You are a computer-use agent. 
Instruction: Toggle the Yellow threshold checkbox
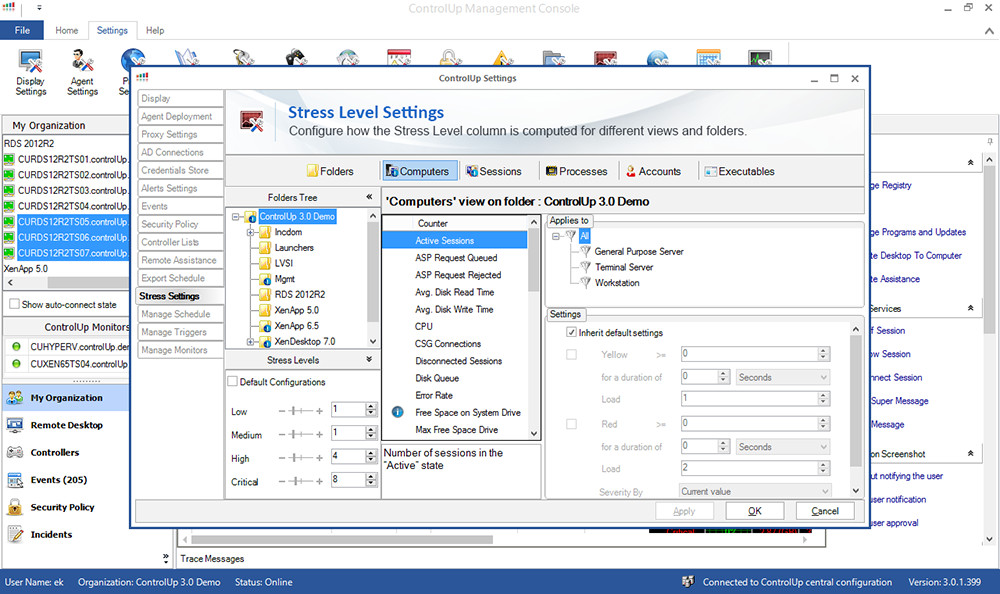[x=571, y=354]
